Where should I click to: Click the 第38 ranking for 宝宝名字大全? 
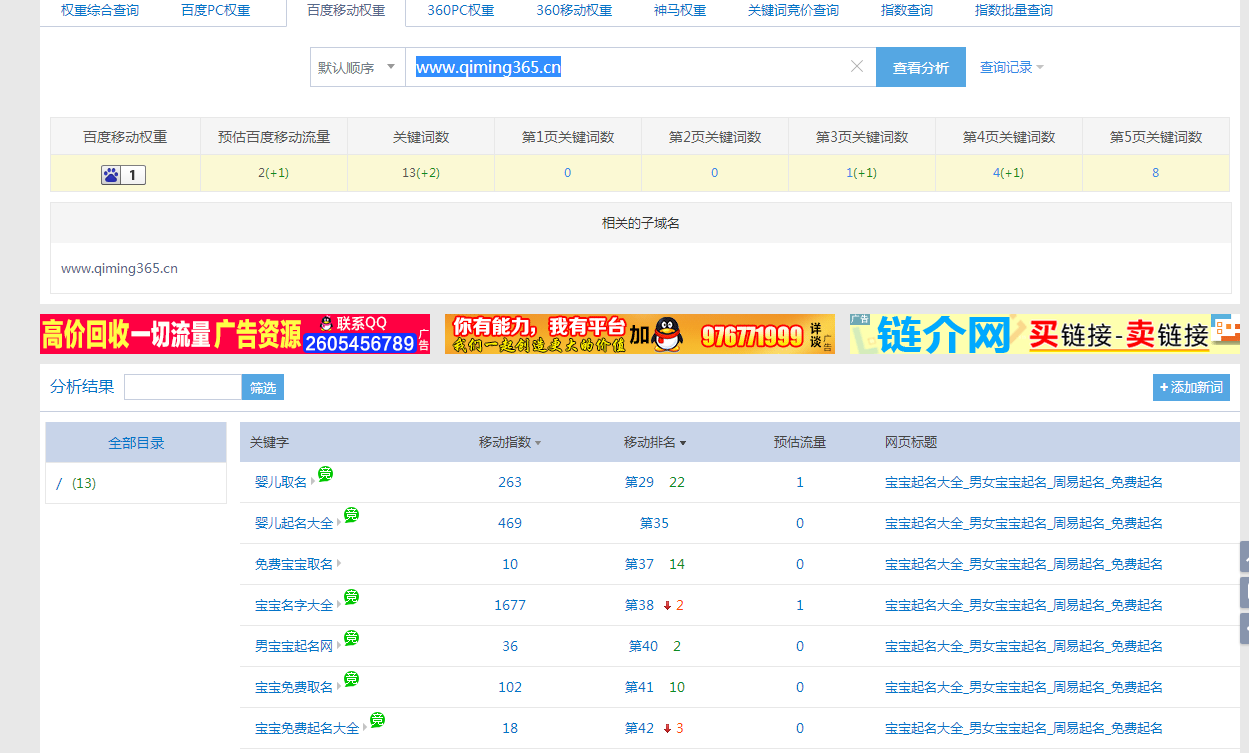639,605
